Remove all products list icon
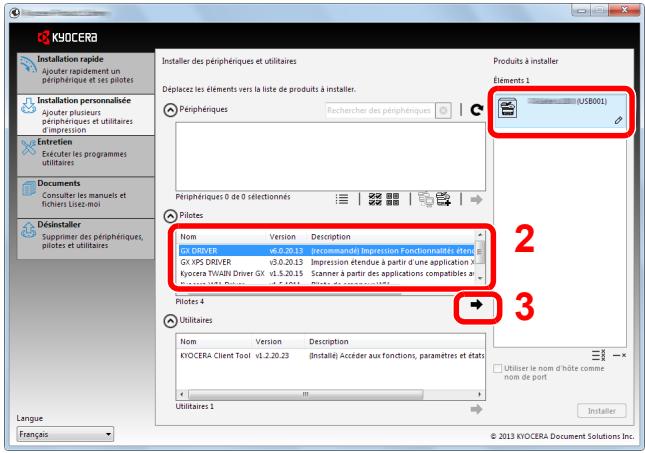This screenshot has width=645, height=453. click(599, 355)
